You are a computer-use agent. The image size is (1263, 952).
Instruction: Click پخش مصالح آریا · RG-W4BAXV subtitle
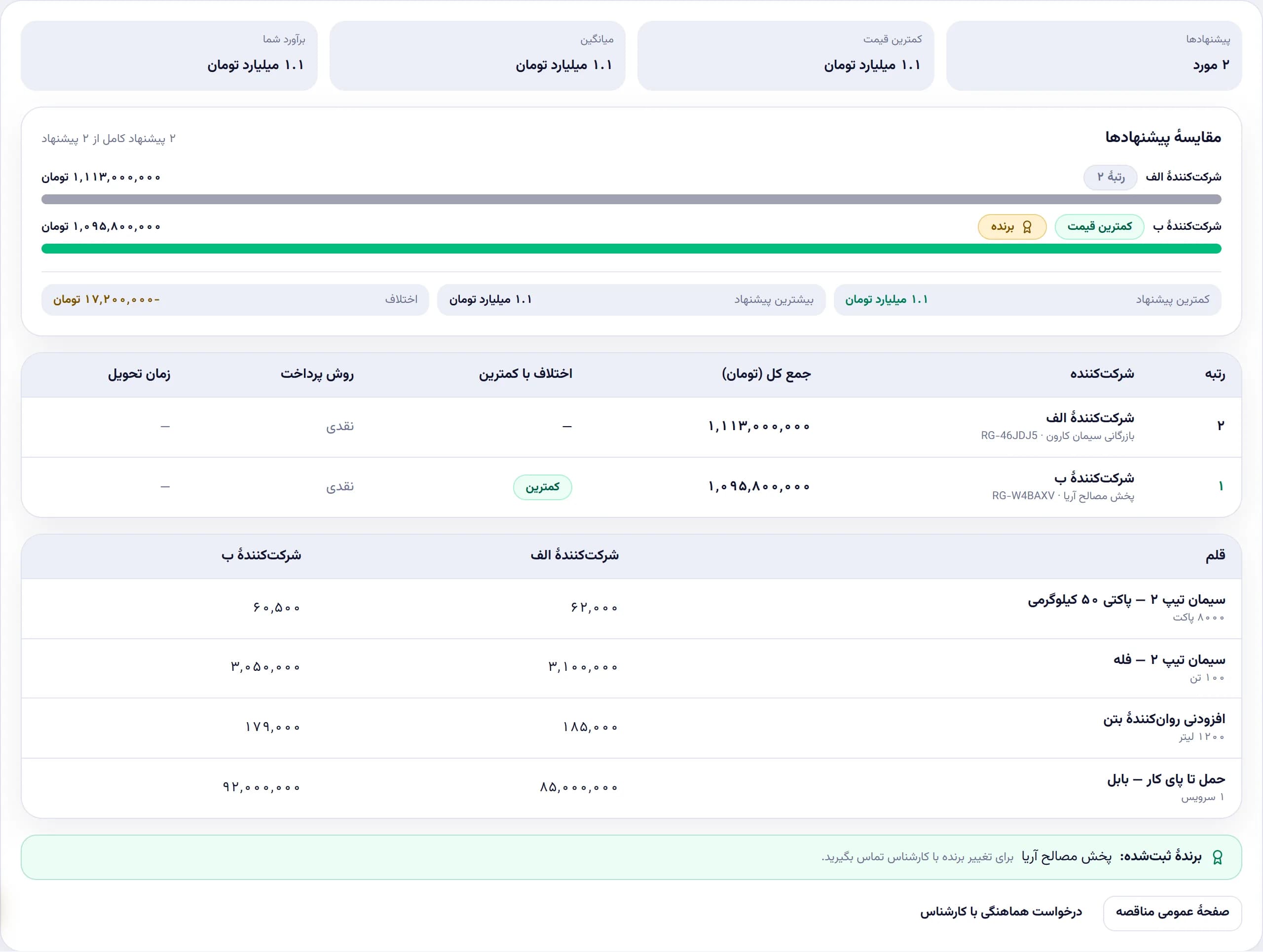(x=1063, y=496)
